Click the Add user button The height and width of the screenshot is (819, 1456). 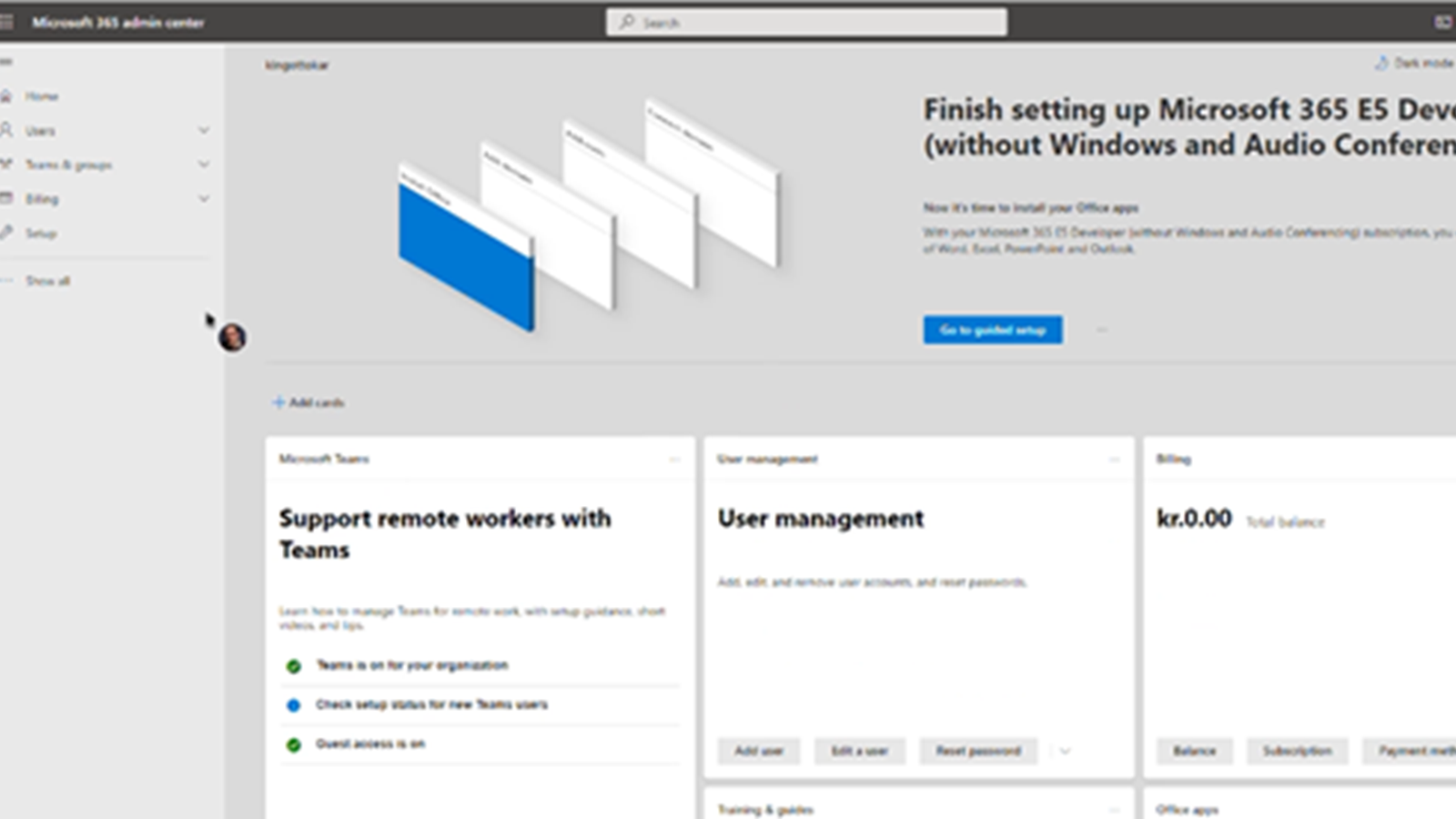point(759,751)
